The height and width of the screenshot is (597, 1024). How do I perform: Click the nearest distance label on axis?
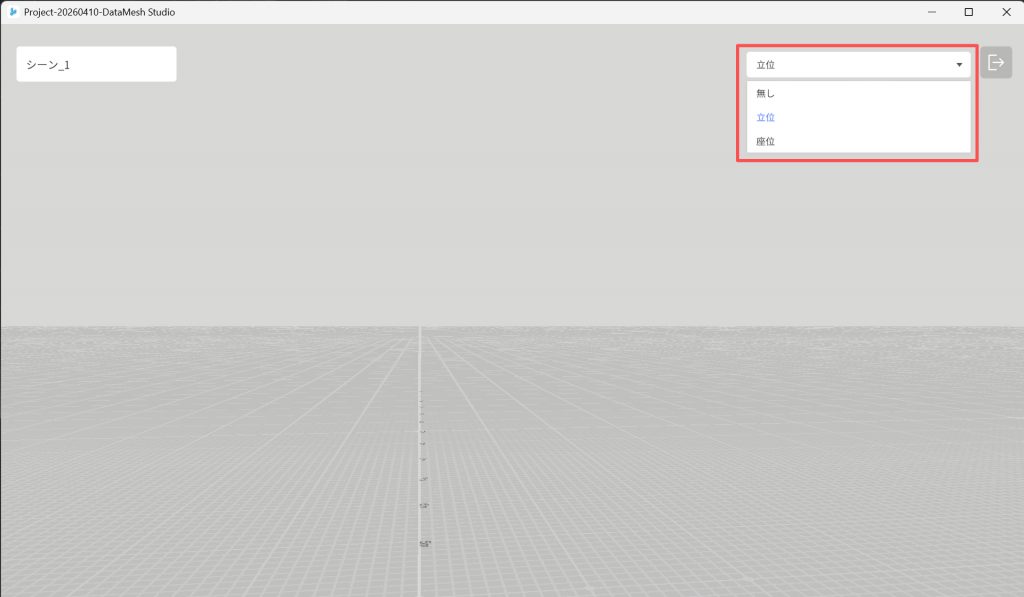pos(425,543)
